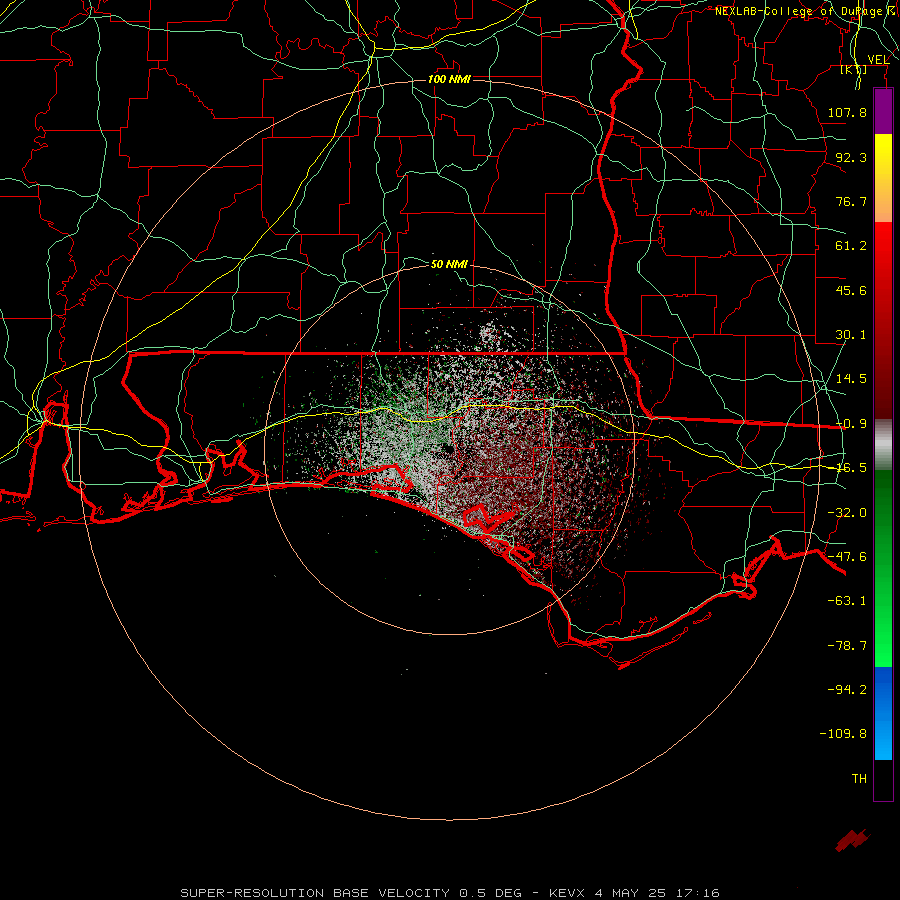The image size is (900, 900).
Task: Click the KEVX station identifier in caption
Action: pos(569,893)
